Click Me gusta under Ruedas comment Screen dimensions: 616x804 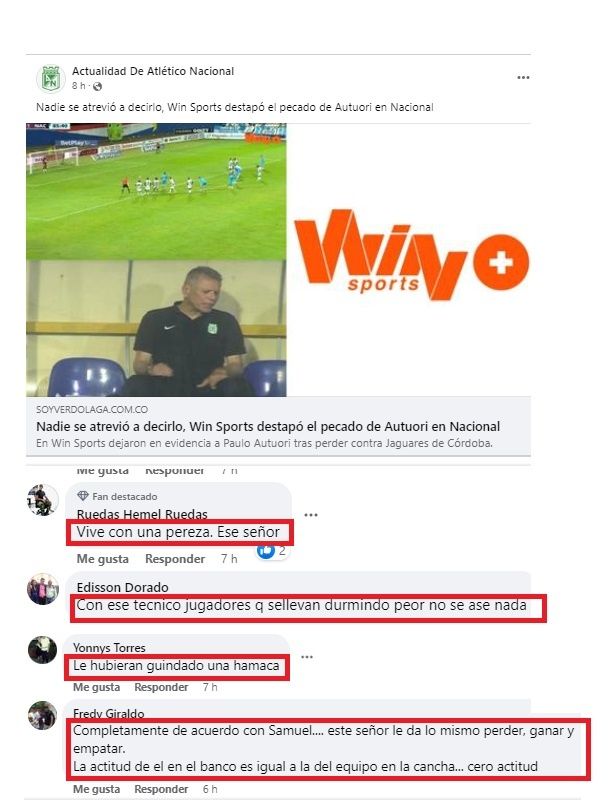(x=103, y=559)
